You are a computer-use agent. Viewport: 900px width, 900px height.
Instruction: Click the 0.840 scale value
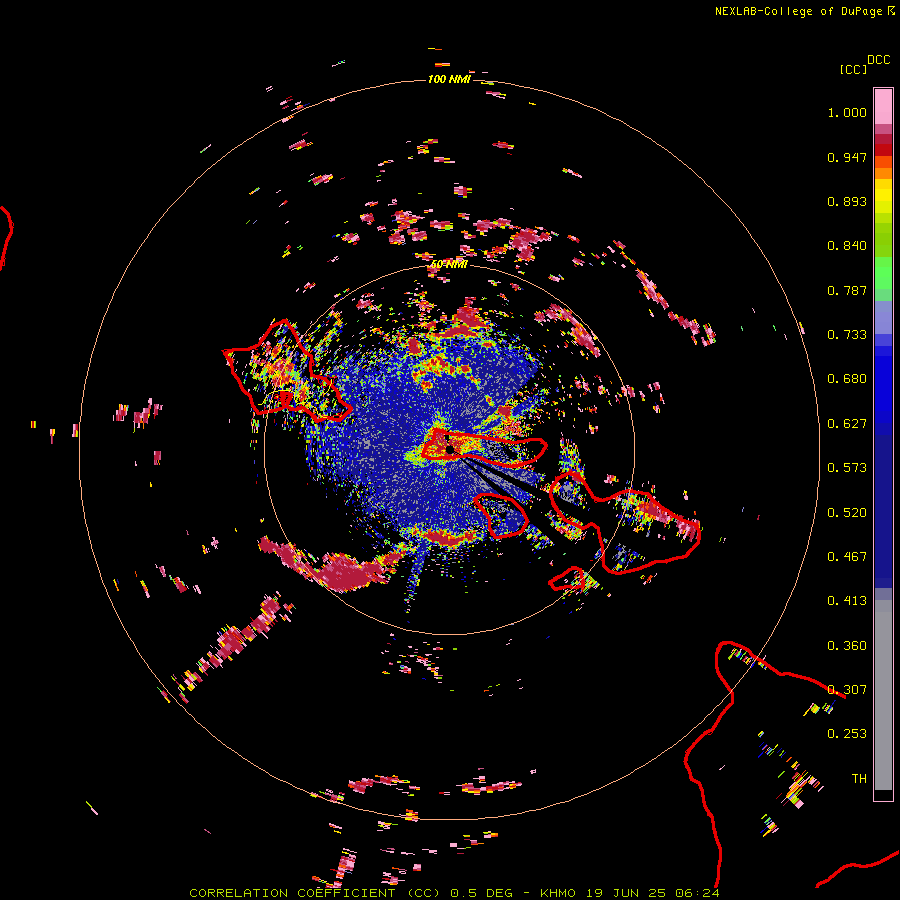(847, 246)
